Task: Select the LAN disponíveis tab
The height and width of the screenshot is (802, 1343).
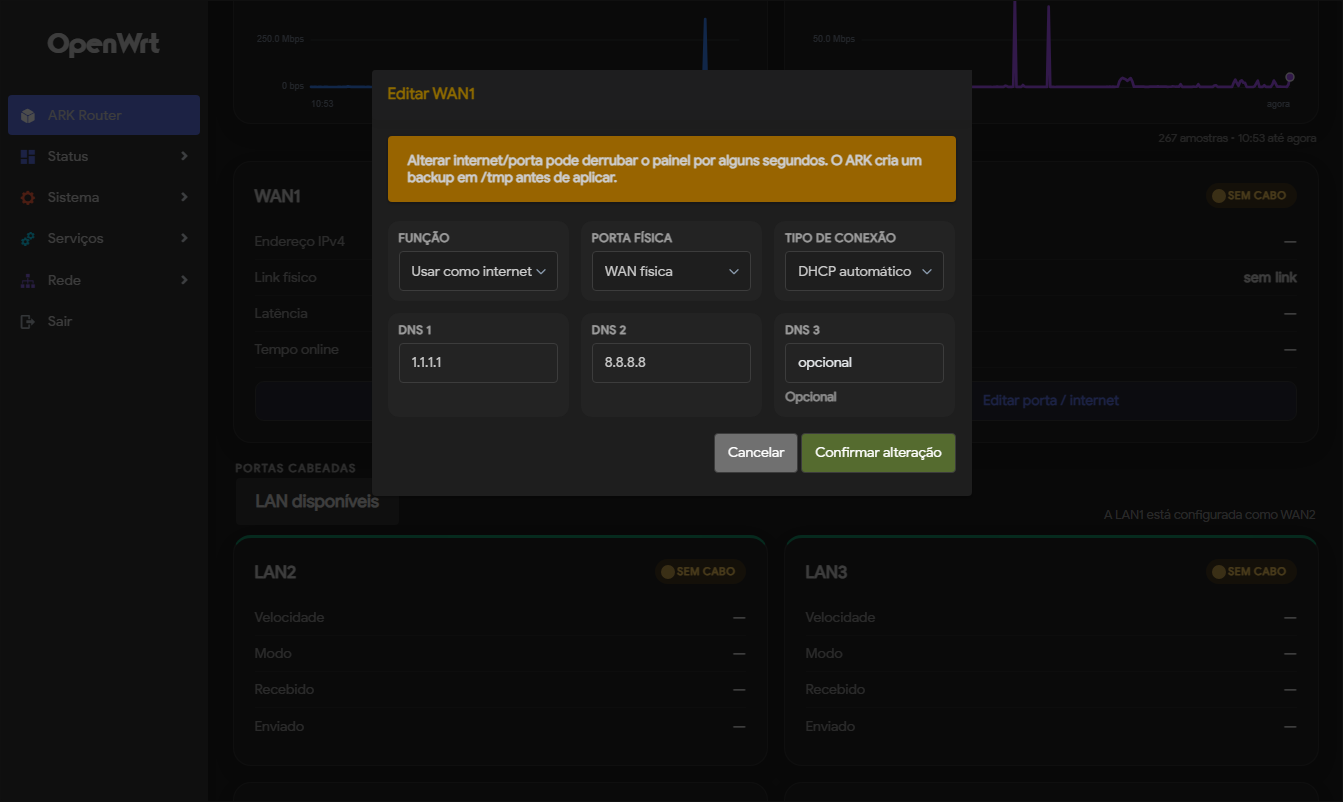Action: 317,502
